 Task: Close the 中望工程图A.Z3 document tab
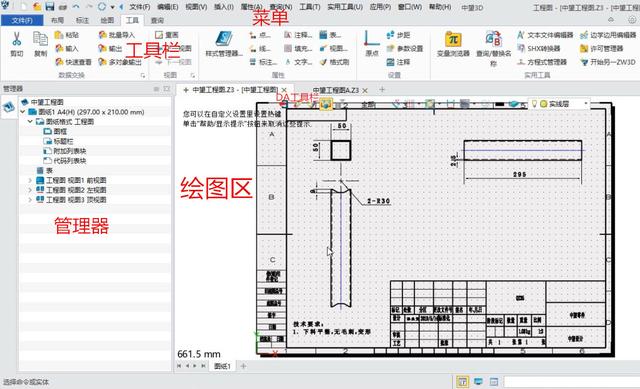[x=365, y=90]
